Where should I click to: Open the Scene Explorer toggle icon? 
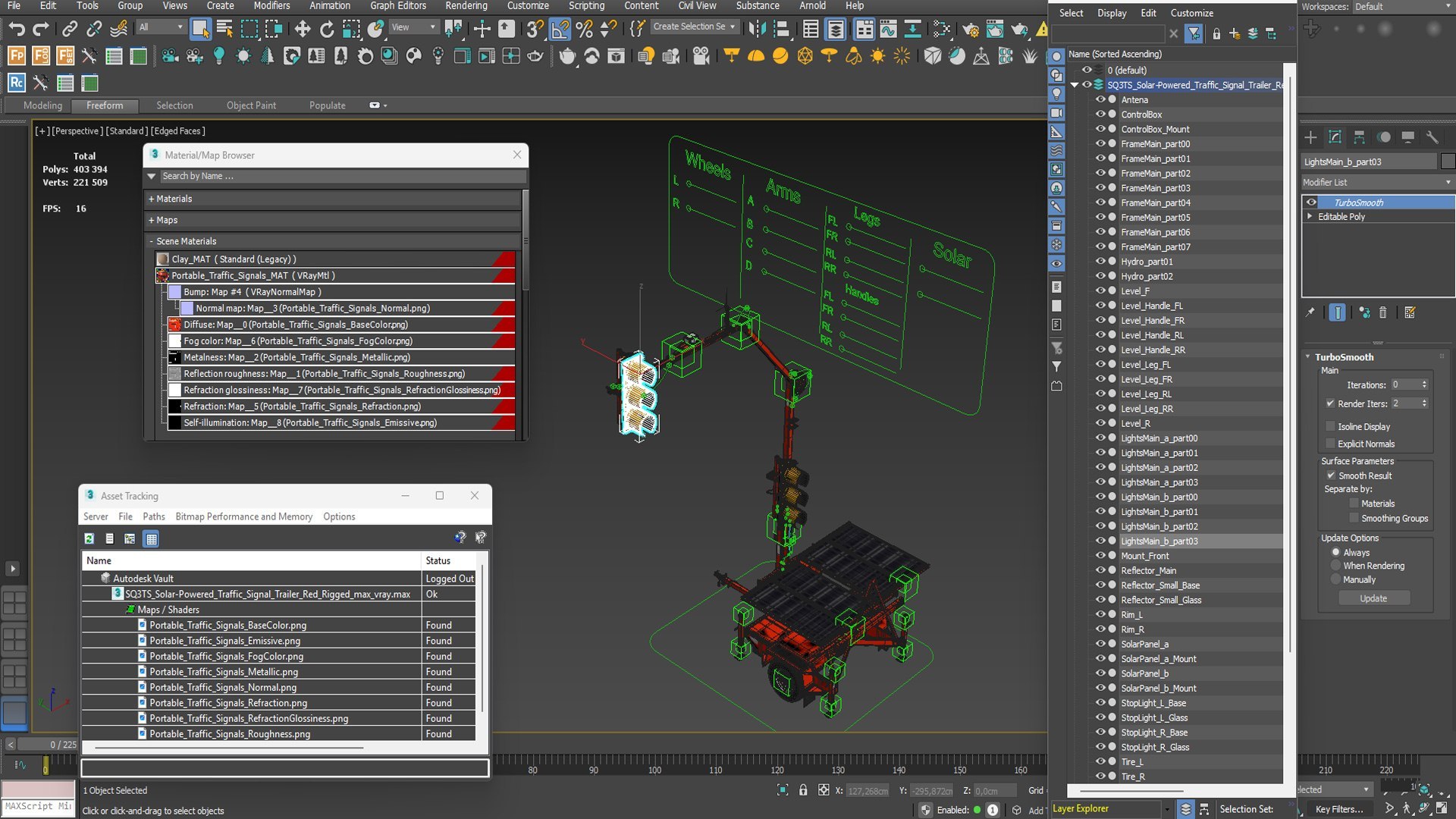click(811, 29)
